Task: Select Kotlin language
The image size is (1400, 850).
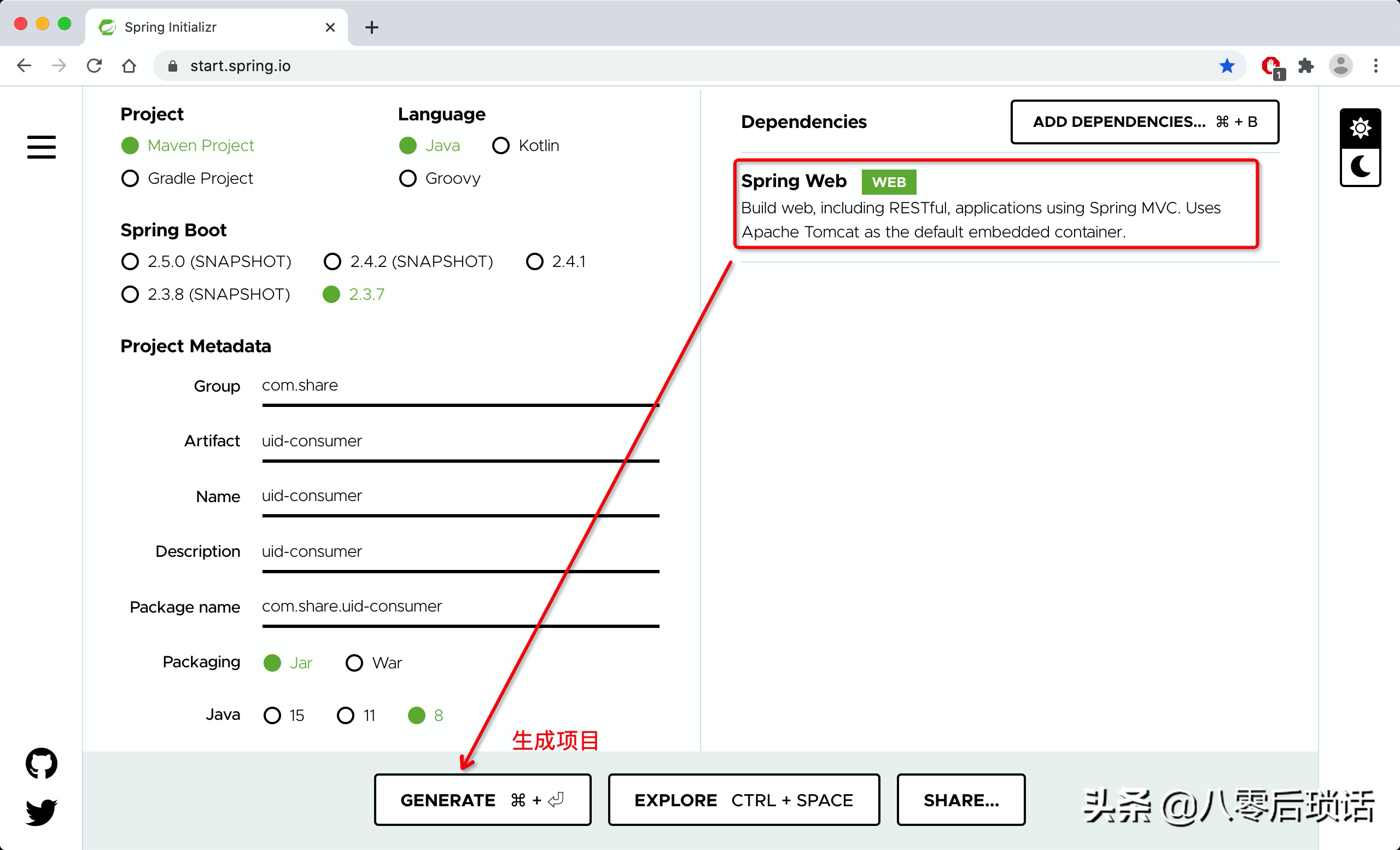Action: [526, 145]
